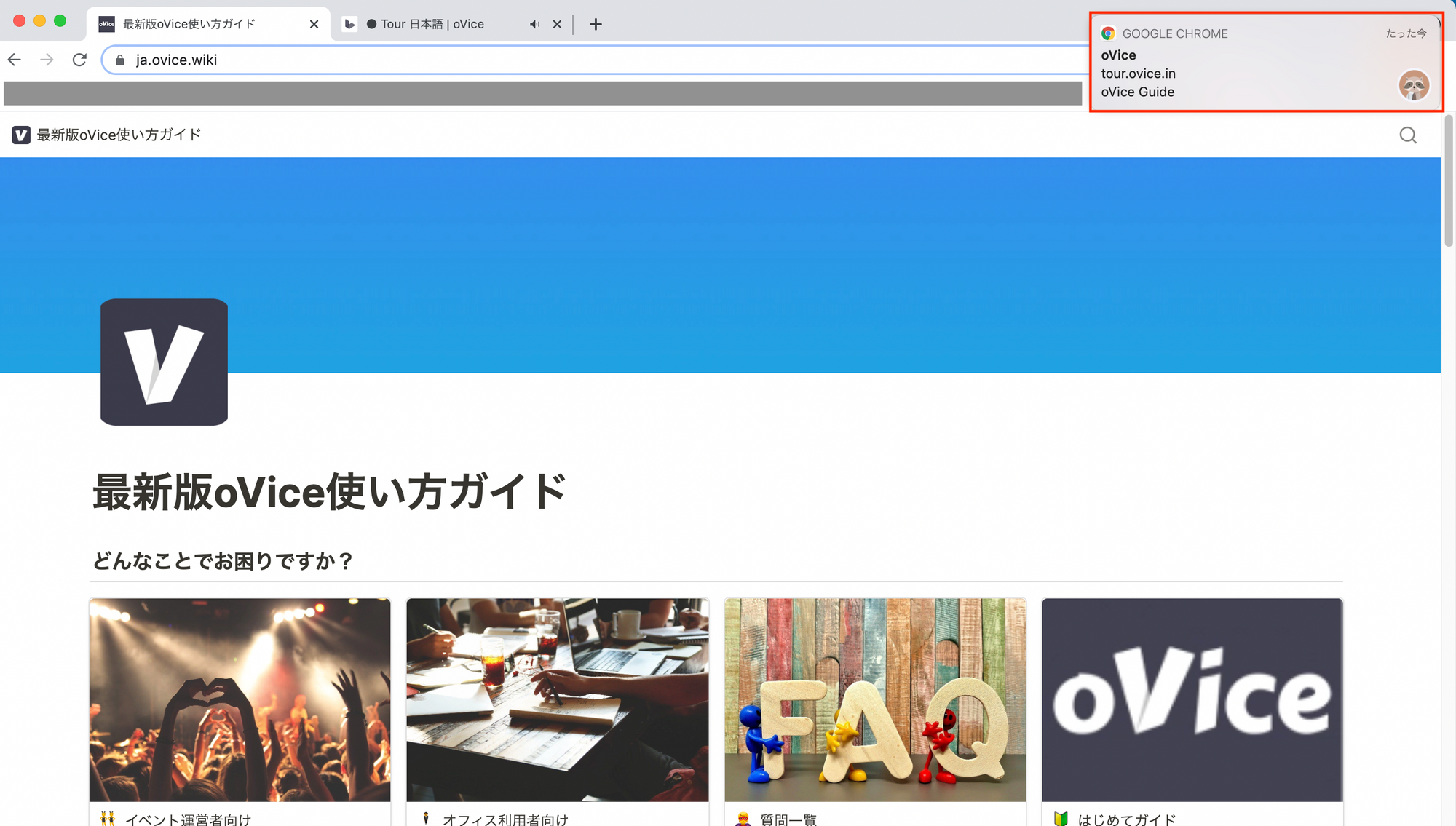Image resolution: width=1456 pixels, height=826 pixels.
Task: Select the 最新版oVice使い方ガイド tab
Action: (207, 24)
